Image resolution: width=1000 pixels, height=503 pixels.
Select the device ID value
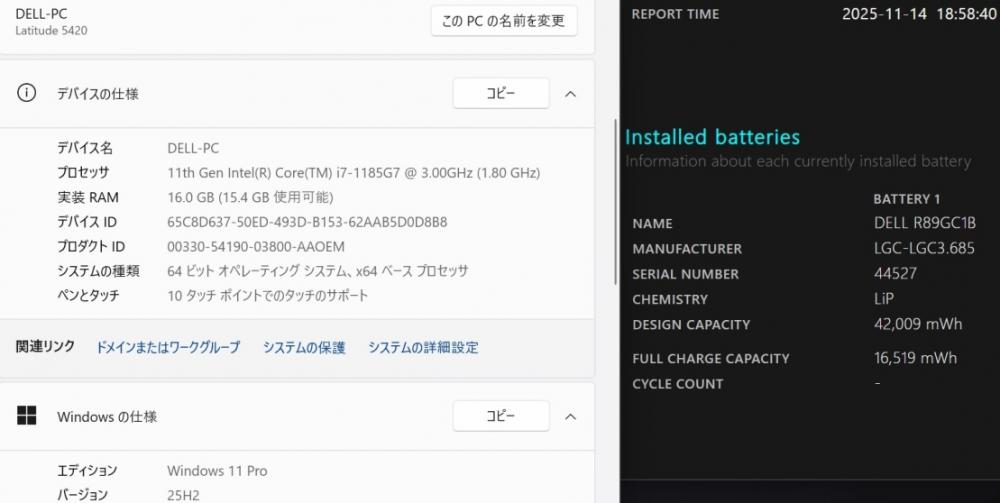coord(307,222)
